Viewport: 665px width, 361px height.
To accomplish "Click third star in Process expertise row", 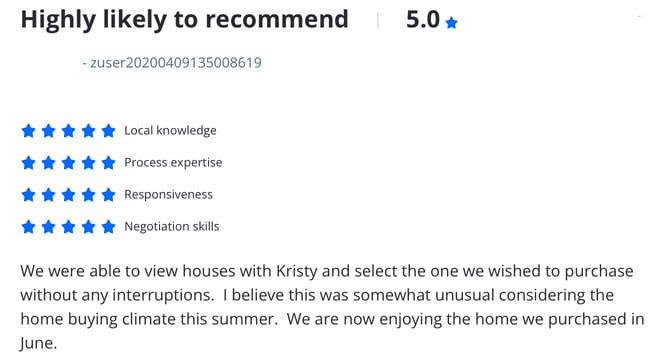I will (x=69, y=162).
